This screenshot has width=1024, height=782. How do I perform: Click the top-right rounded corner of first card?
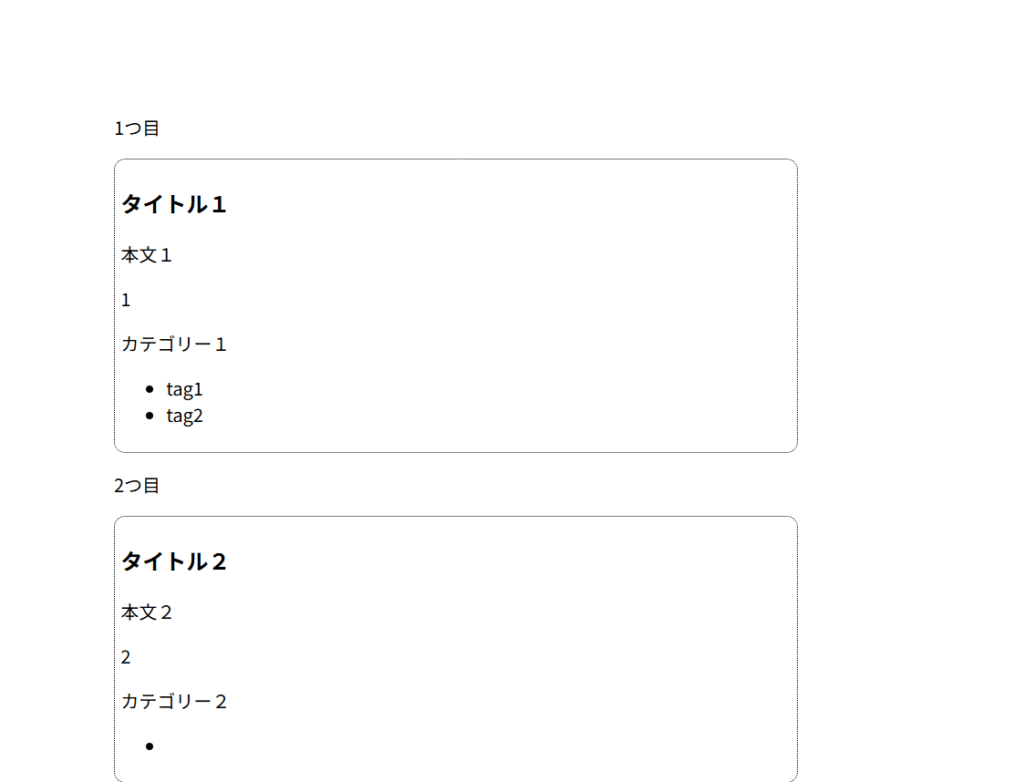[794, 162]
